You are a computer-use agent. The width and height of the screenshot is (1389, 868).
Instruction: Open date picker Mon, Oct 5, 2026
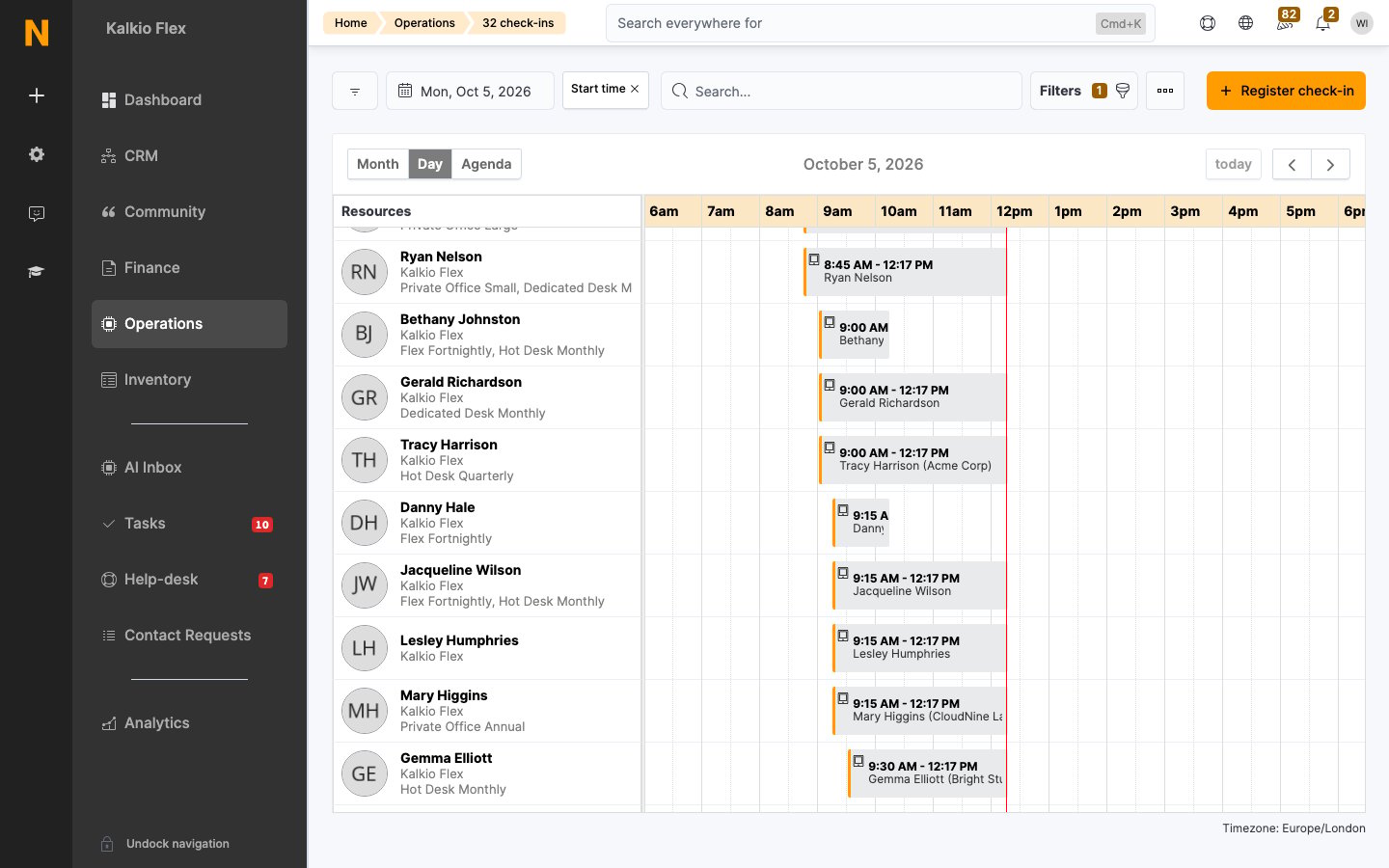[x=470, y=91]
